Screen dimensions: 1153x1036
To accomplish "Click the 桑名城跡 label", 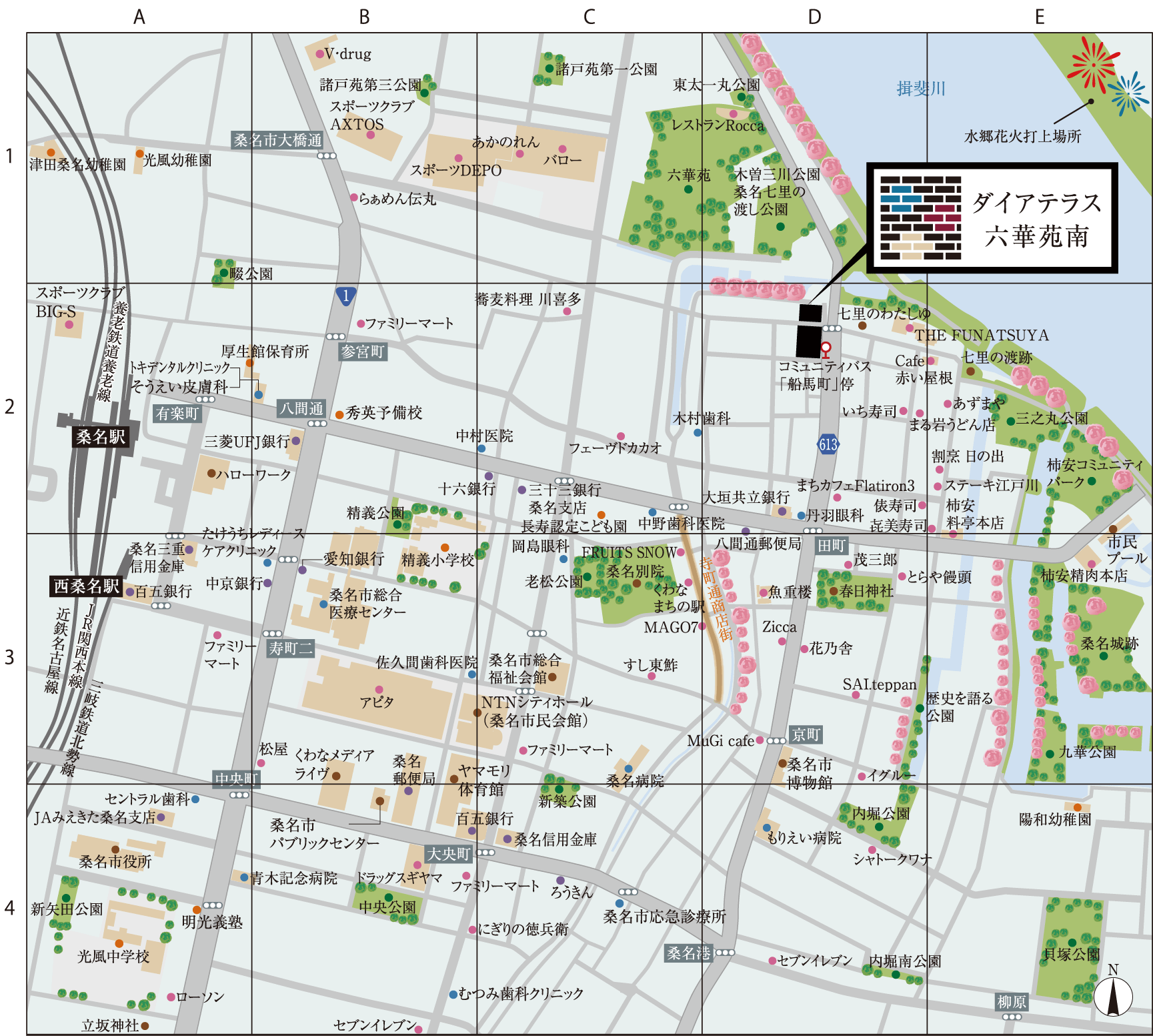I will coord(1110,643).
